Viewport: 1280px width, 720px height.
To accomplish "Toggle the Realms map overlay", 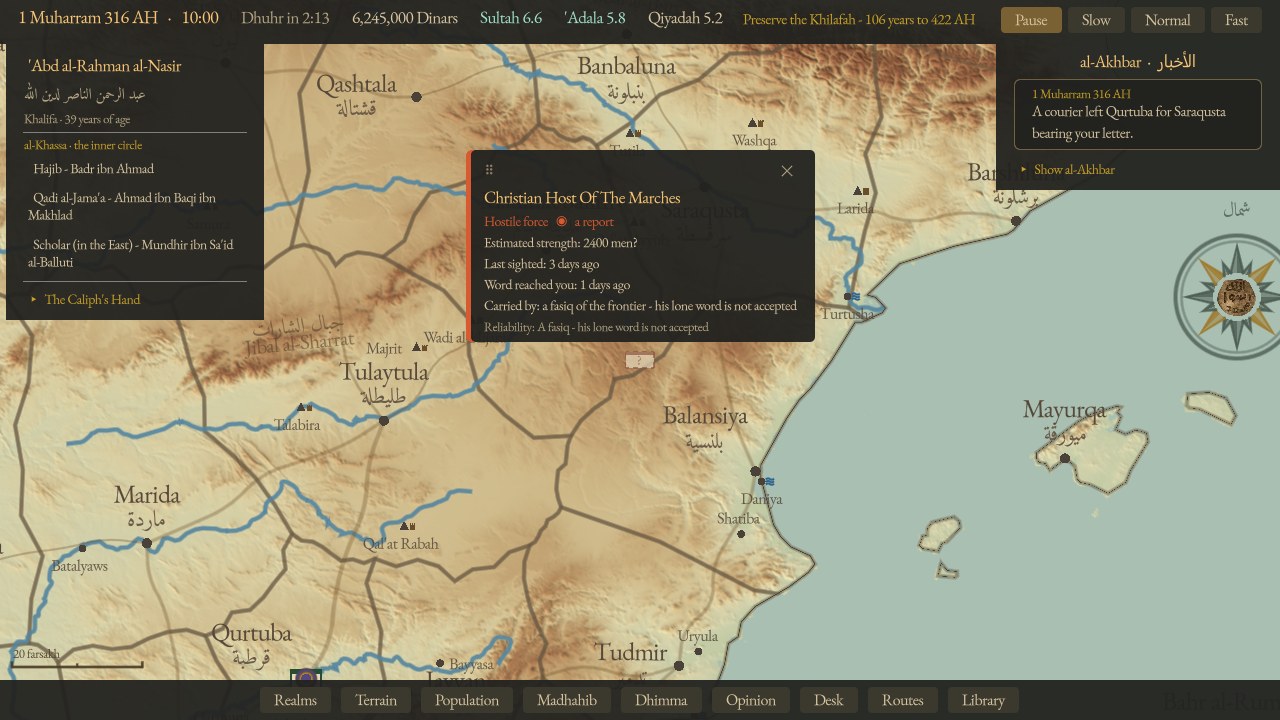I will pyautogui.click(x=296, y=700).
